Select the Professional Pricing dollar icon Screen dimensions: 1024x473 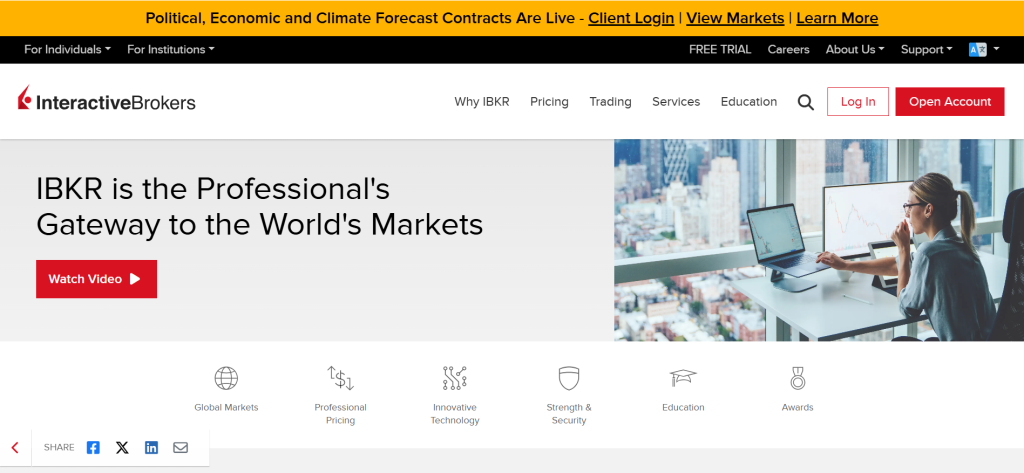click(340, 378)
